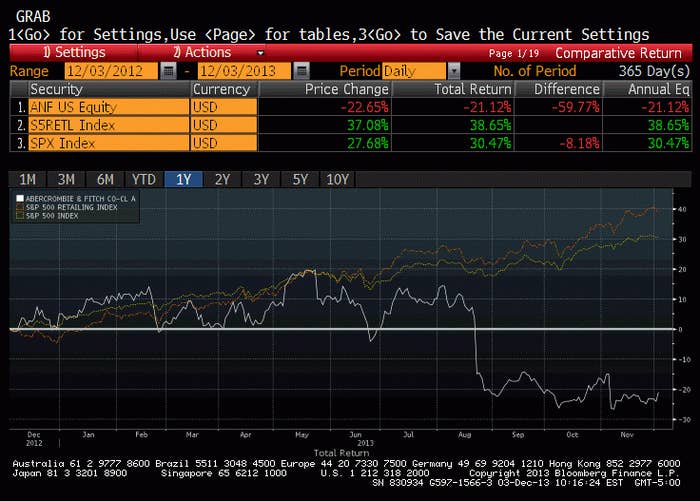
Task: Open the start date calendar picker icon
Action: (x=168, y=71)
